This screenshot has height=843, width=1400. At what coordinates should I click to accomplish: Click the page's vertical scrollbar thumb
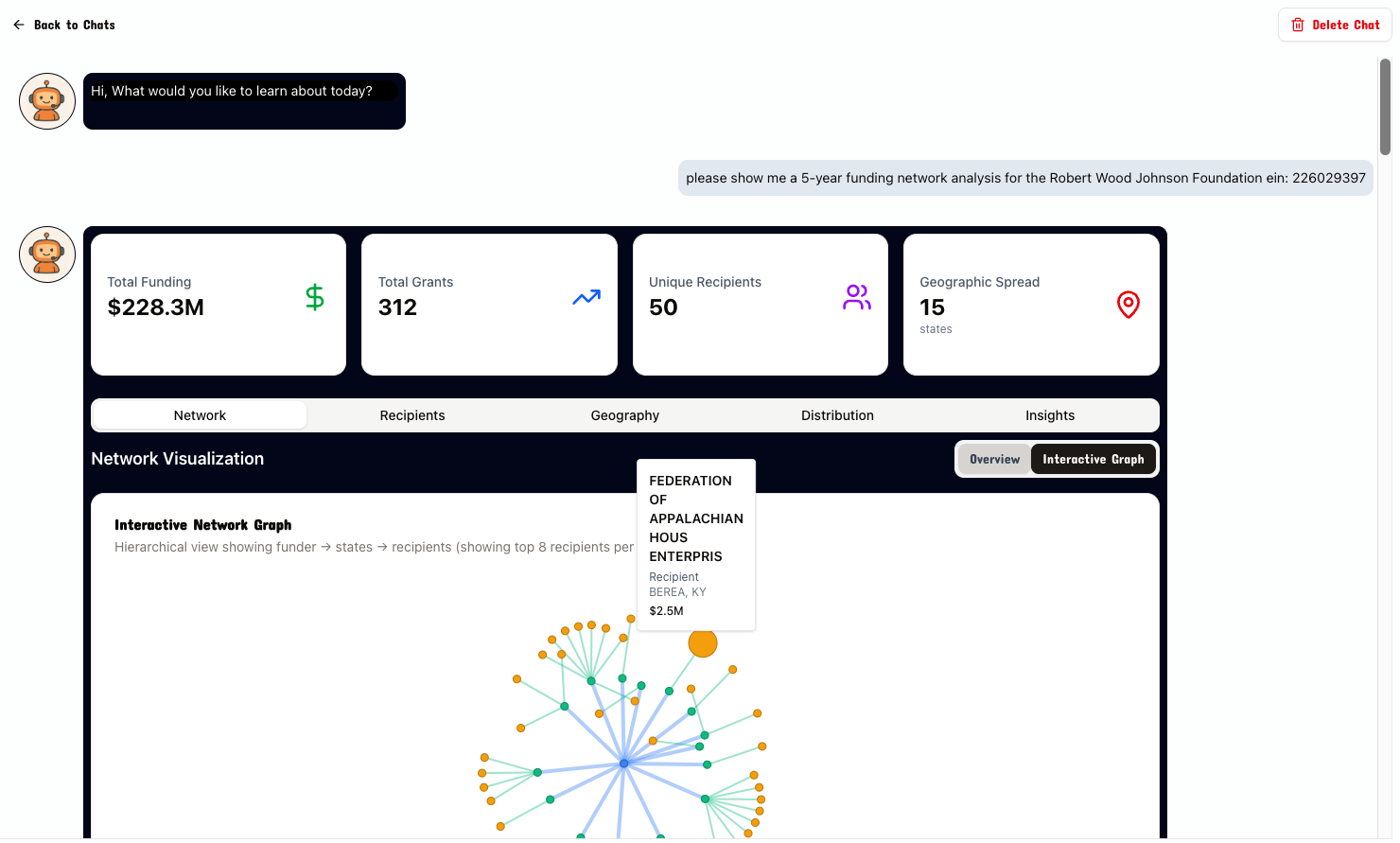point(1385,106)
